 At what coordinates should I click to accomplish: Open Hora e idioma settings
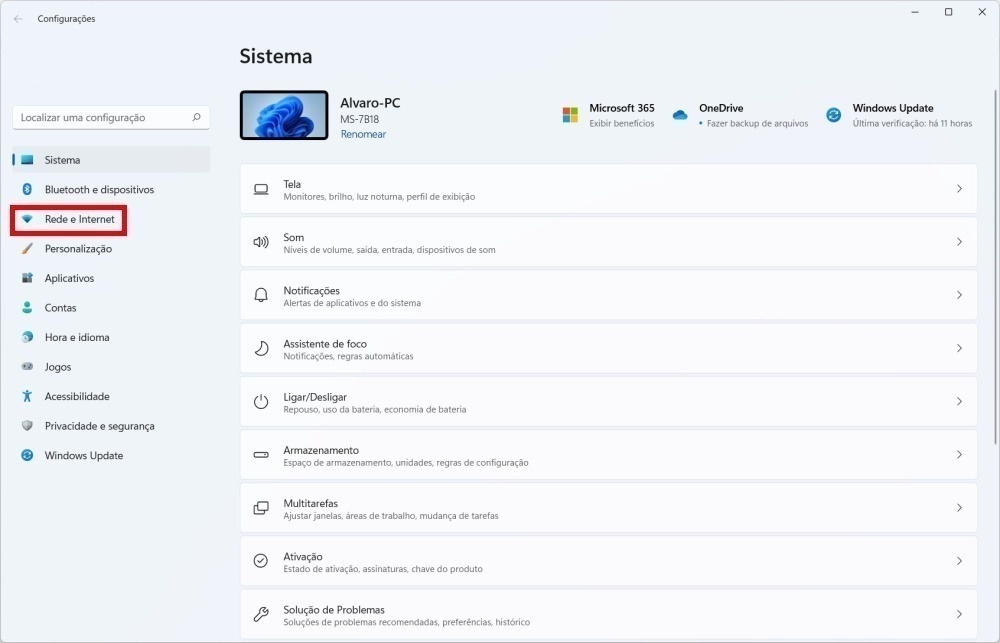tap(111, 337)
